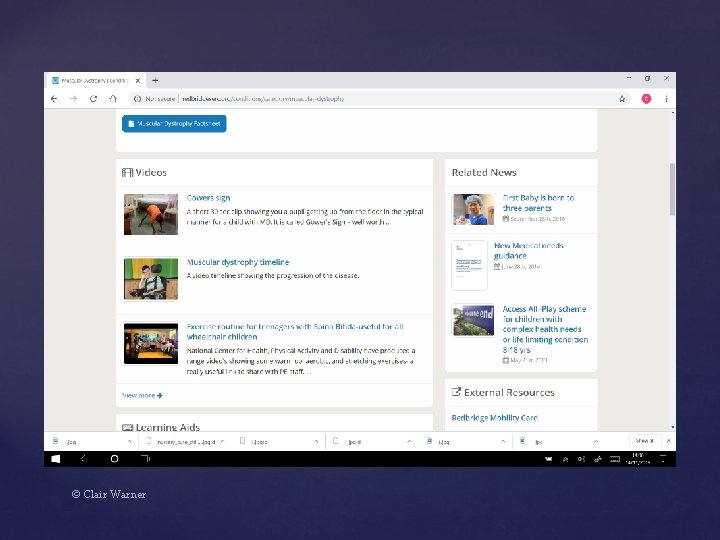The height and width of the screenshot is (540, 720).
Task: Close the downloads bar
Action: 669,441
